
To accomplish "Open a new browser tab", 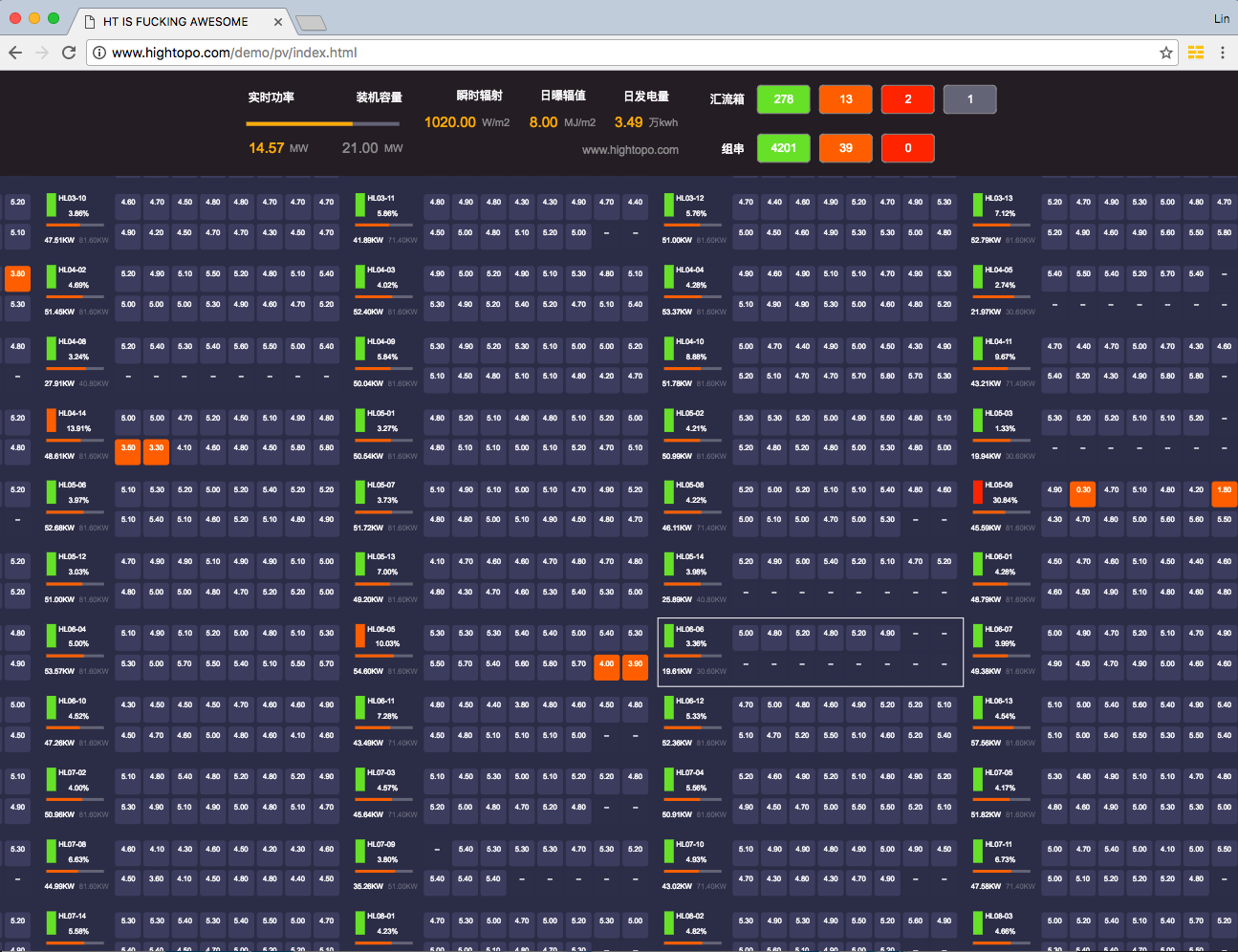I will pyautogui.click(x=311, y=22).
